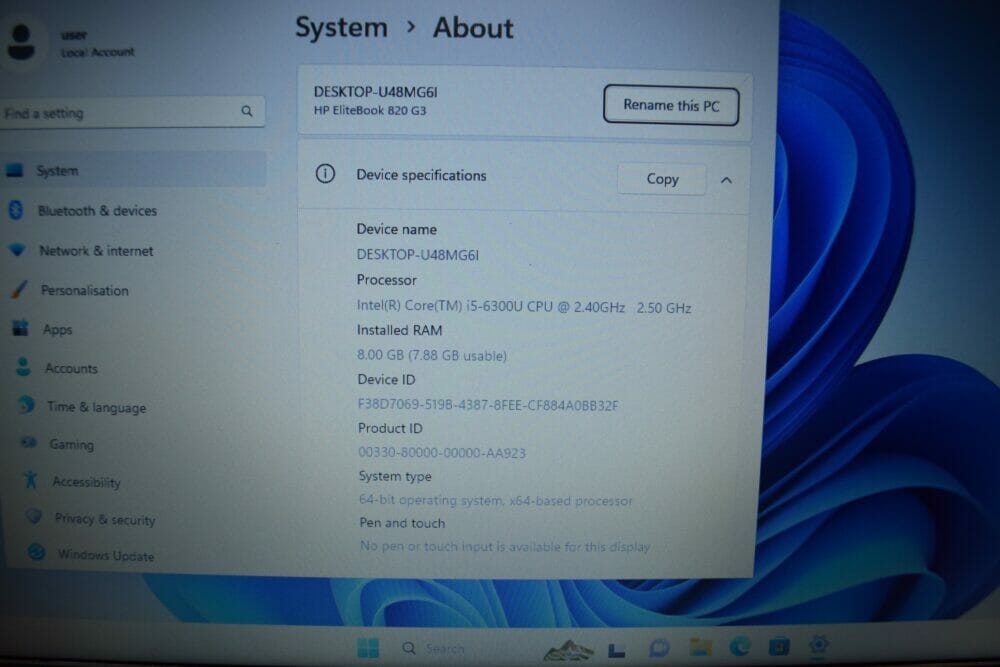The image size is (1000, 667).
Task: Open the mountain widget icon on taskbar
Action: pyautogui.click(x=568, y=650)
